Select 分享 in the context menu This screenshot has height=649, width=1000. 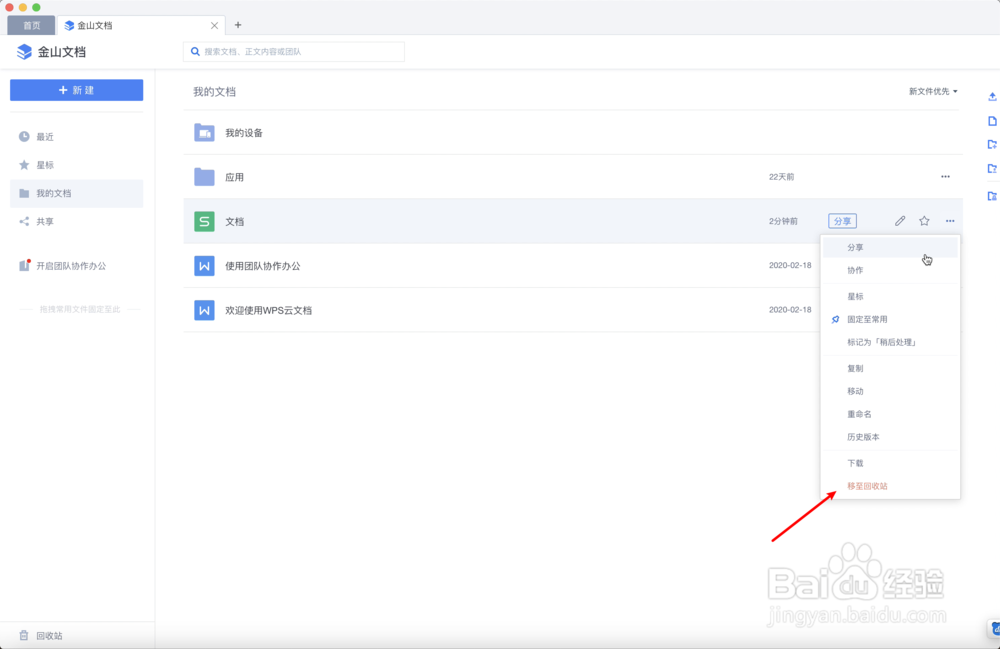pyautogui.click(x=890, y=247)
